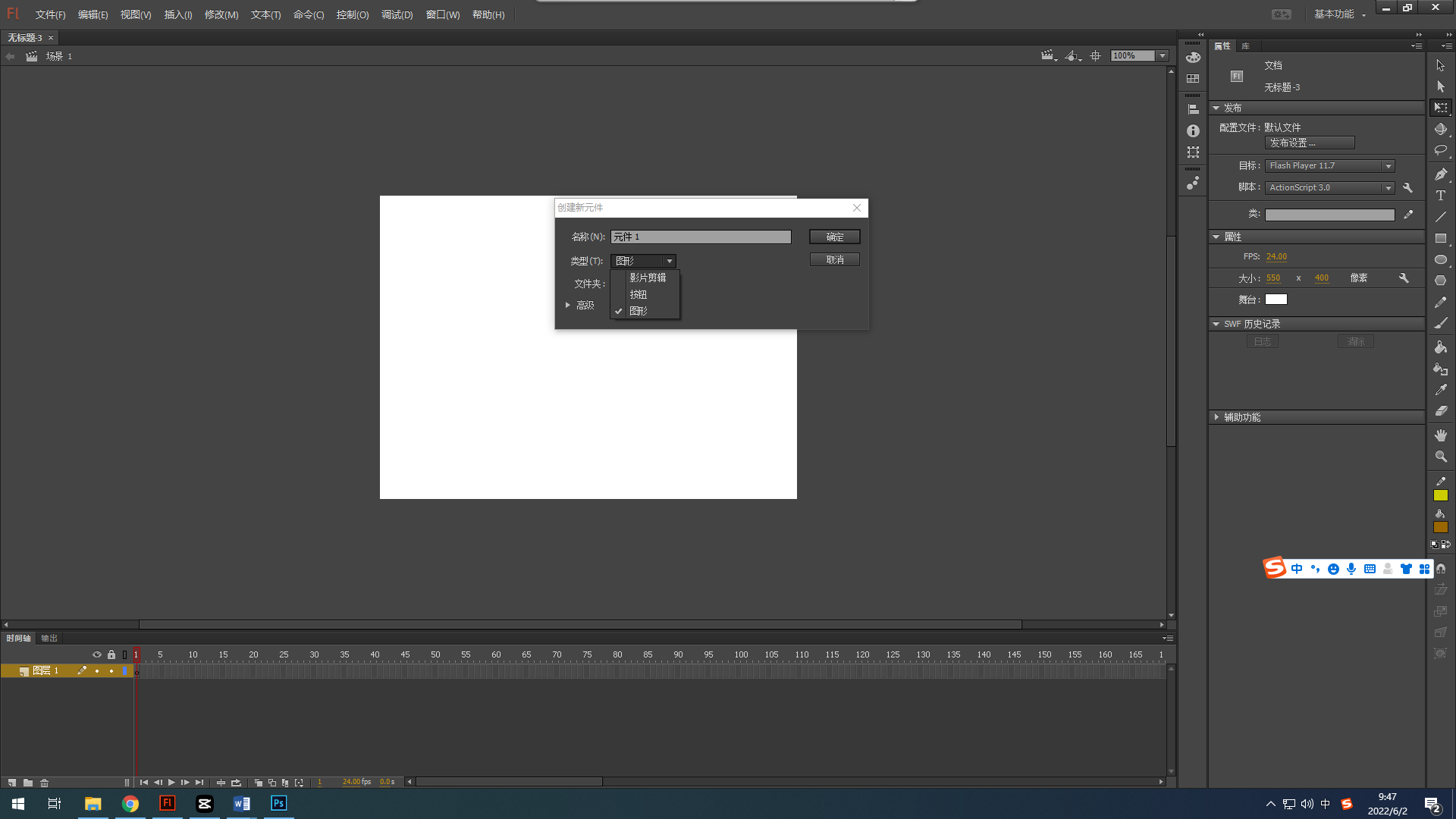1456x819 pixels.
Task: Click the 名称 name input field
Action: pyautogui.click(x=701, y=237)
